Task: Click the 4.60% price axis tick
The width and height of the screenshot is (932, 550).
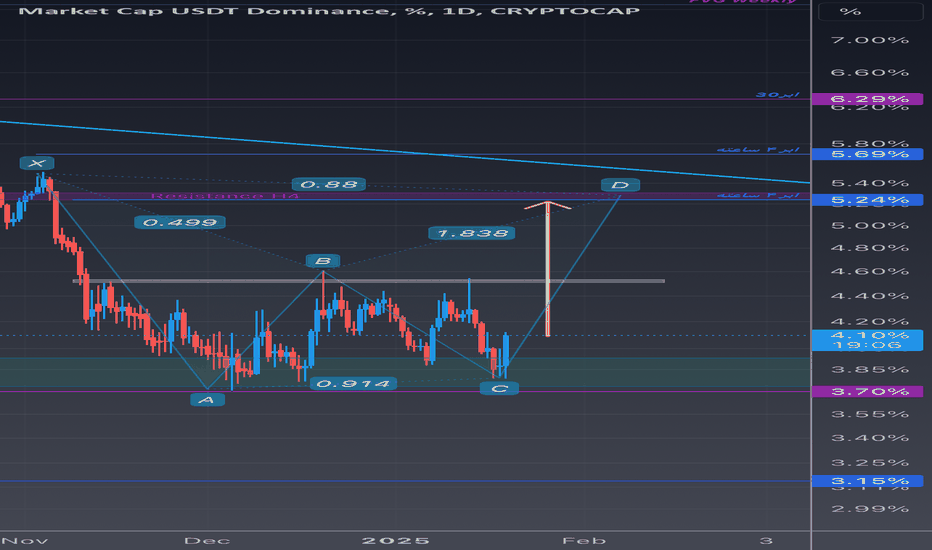Action: (x=870, y=271)
